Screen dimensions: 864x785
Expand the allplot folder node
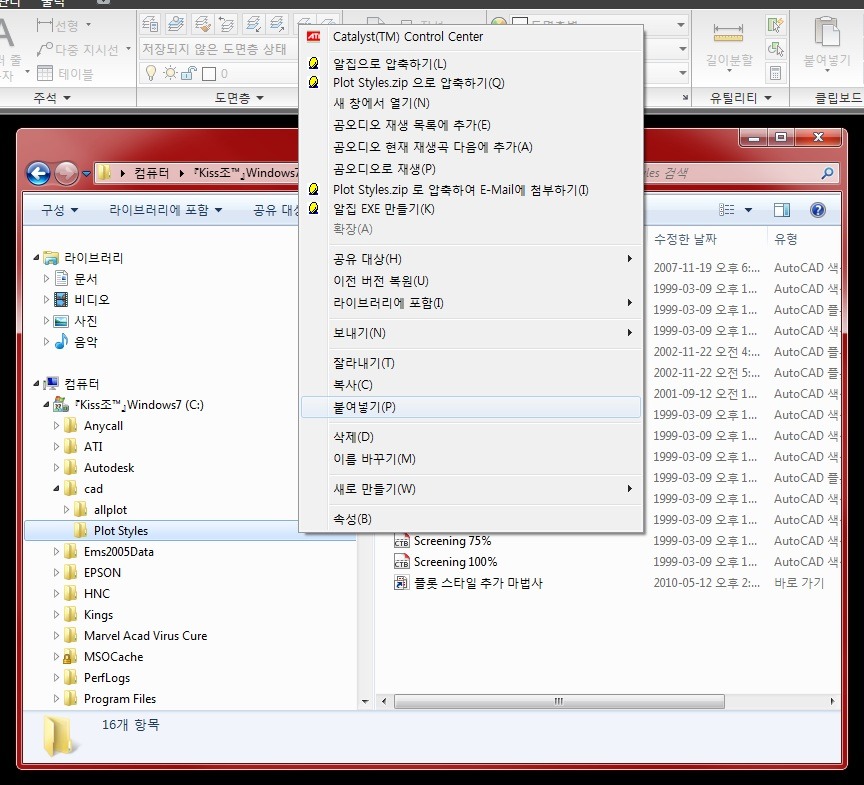pos(66,510)
